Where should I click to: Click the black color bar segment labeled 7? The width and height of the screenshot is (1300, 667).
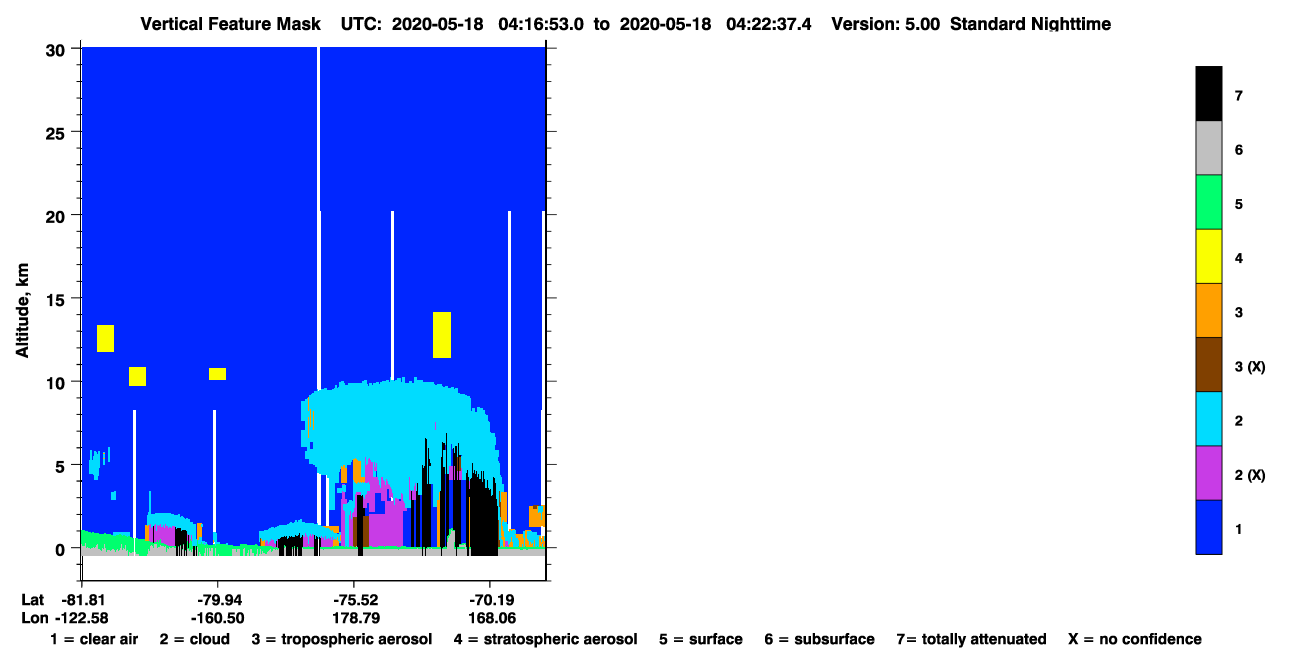coord(1208,94)
